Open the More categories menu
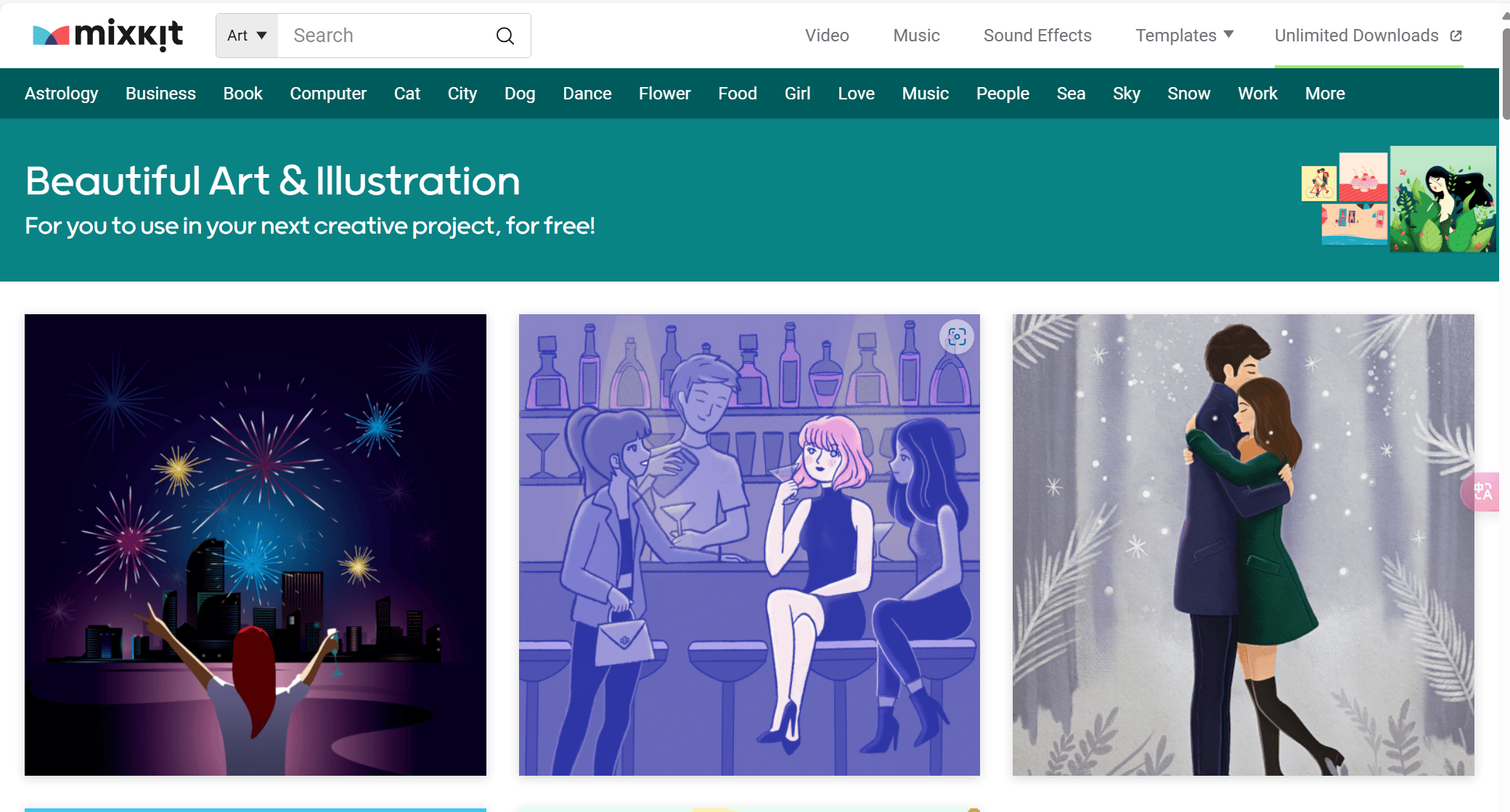The height and width of the screenshot is (812, 1510). click(x=1324, y=94)
